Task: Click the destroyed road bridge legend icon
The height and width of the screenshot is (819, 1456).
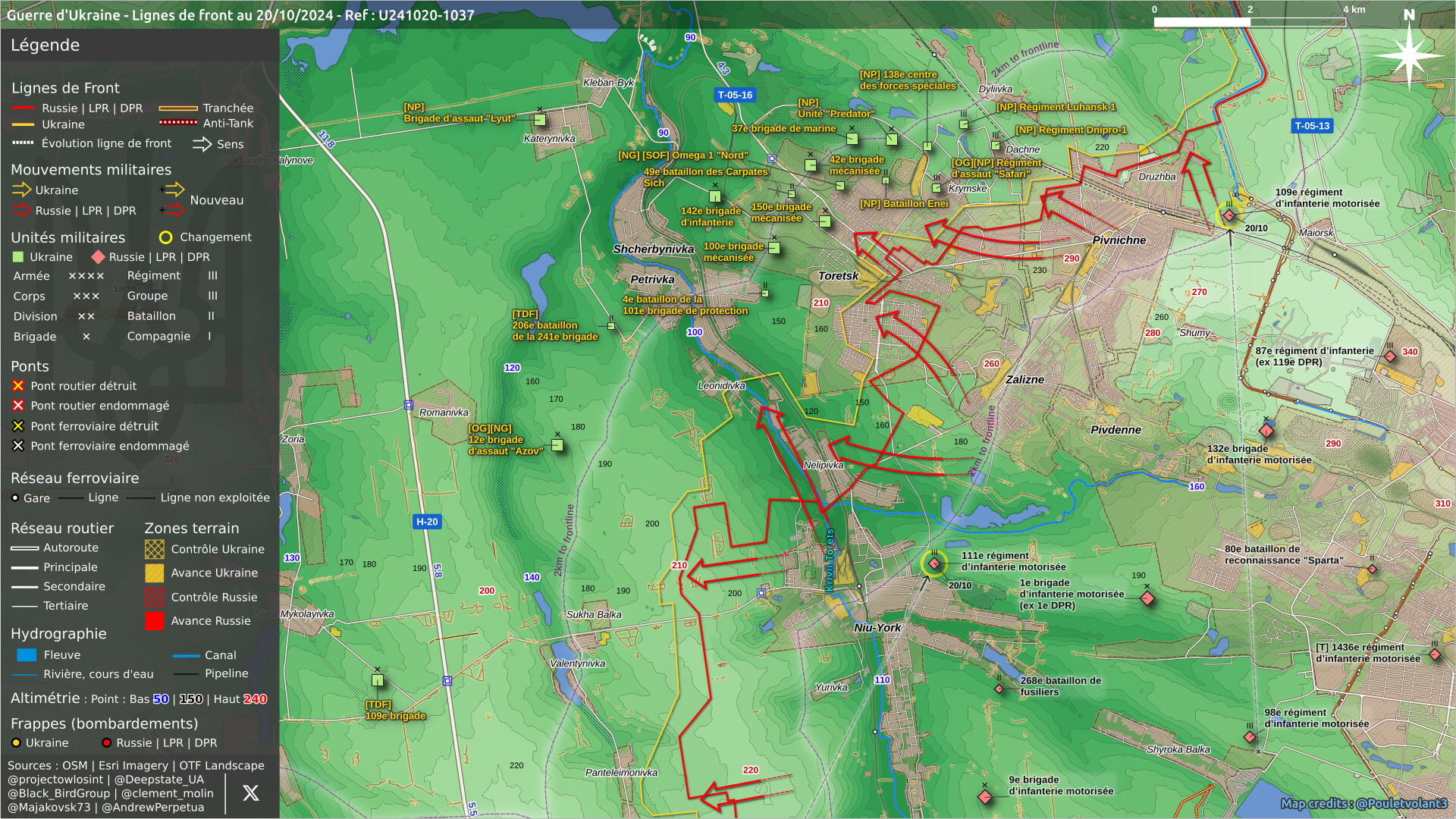Action: coord(18,386)
